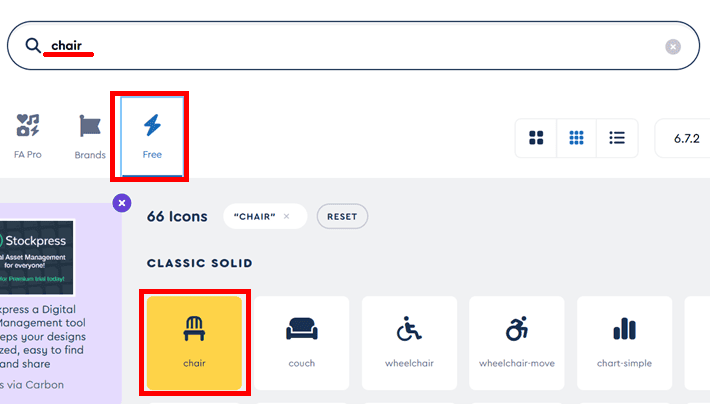Open the 6.7.2 version dropdown
The image size is (710, 404).
pos(684,138)
